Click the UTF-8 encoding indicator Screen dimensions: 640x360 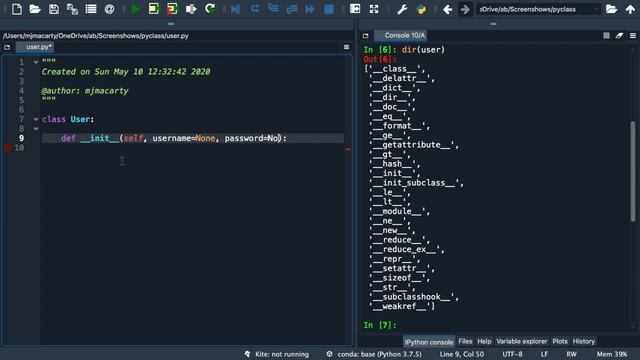[512, 354]
